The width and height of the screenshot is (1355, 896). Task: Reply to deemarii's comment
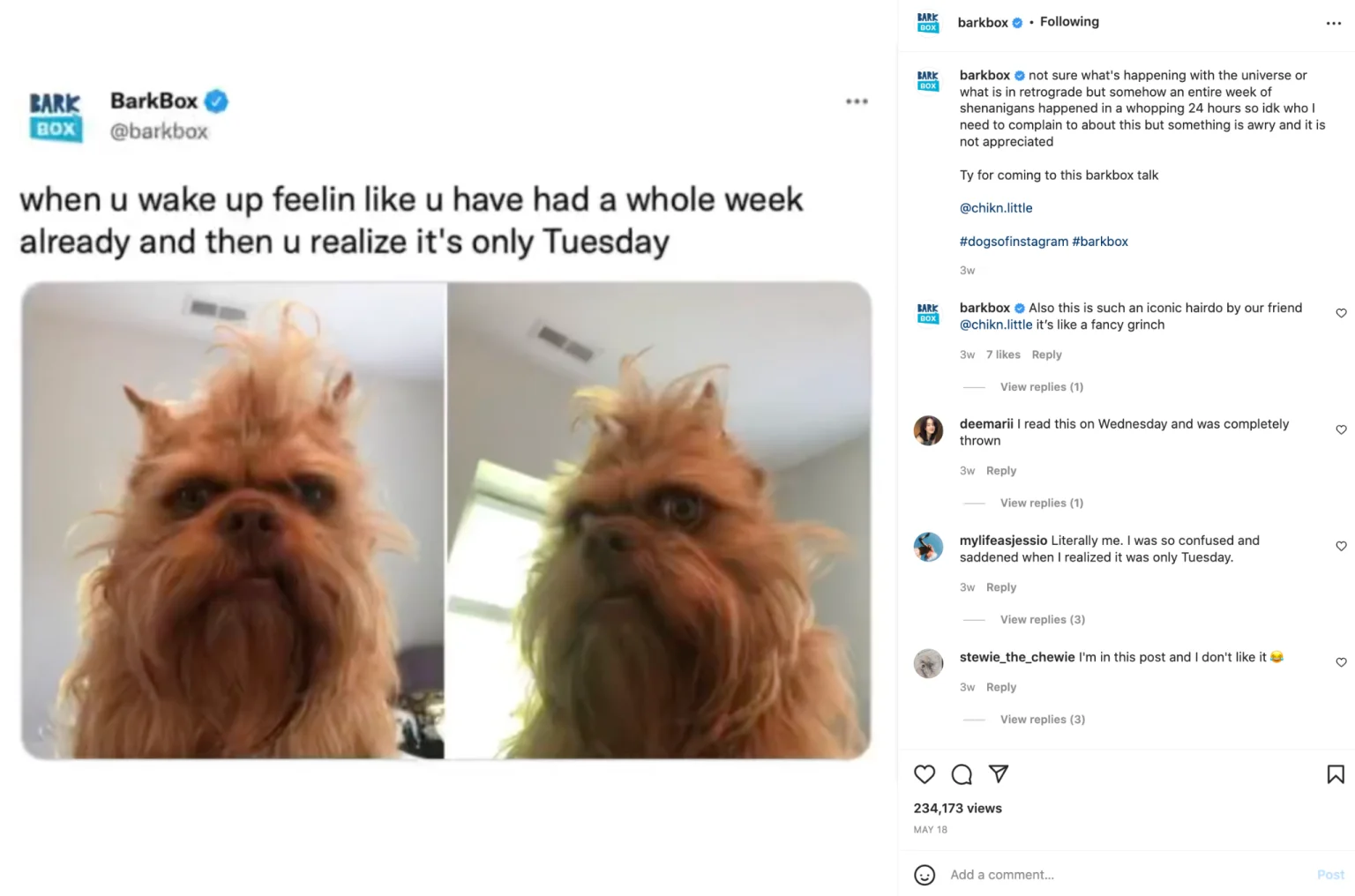tap(1001, 470)
